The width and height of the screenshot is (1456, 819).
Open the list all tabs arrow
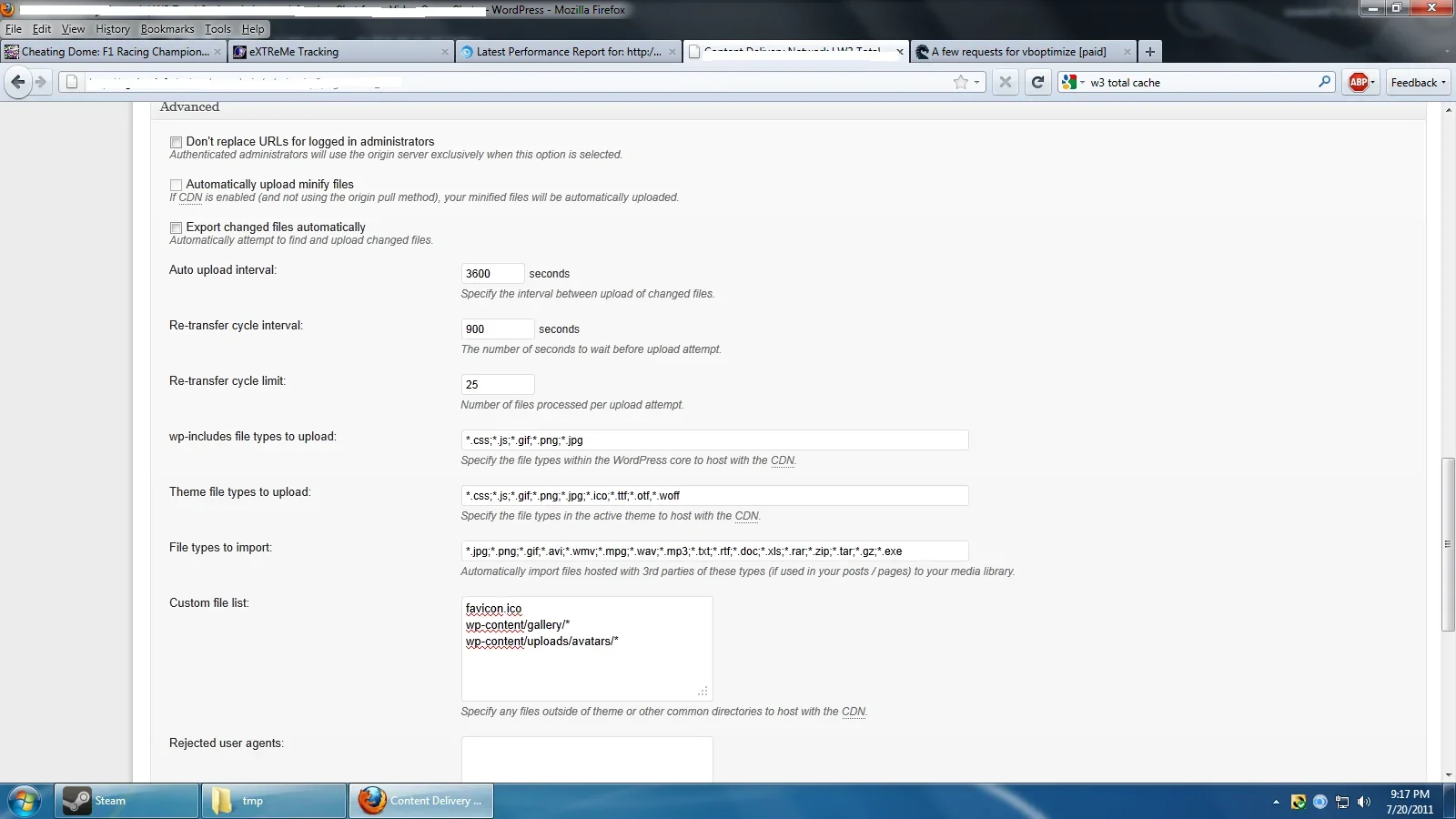pyautogui.click(x=1446, y=52)
